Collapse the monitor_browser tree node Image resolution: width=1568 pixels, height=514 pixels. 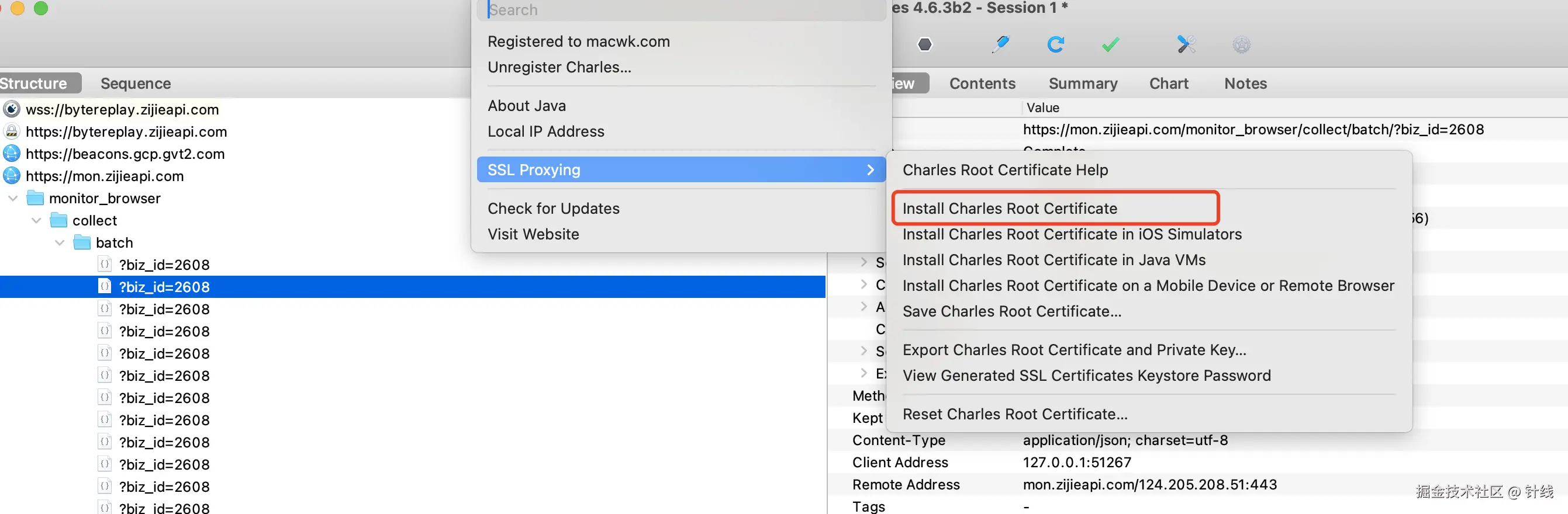pos(13,199)
